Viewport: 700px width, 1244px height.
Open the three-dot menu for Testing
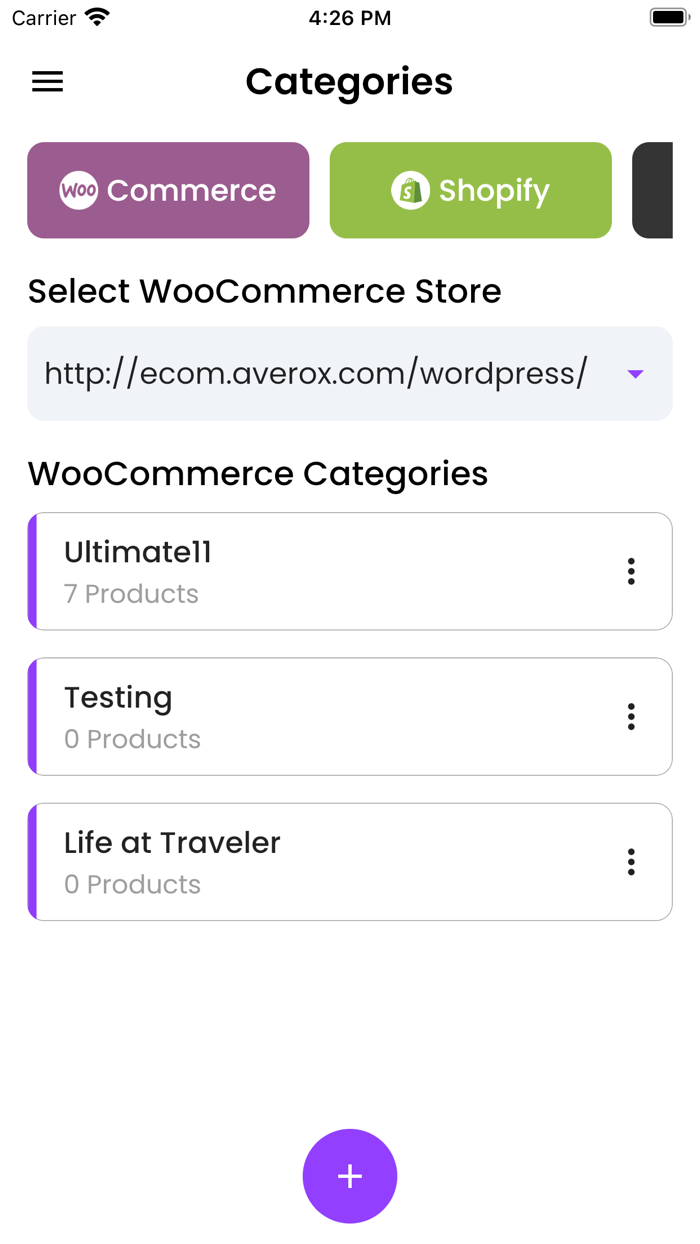tap(631, 716)
